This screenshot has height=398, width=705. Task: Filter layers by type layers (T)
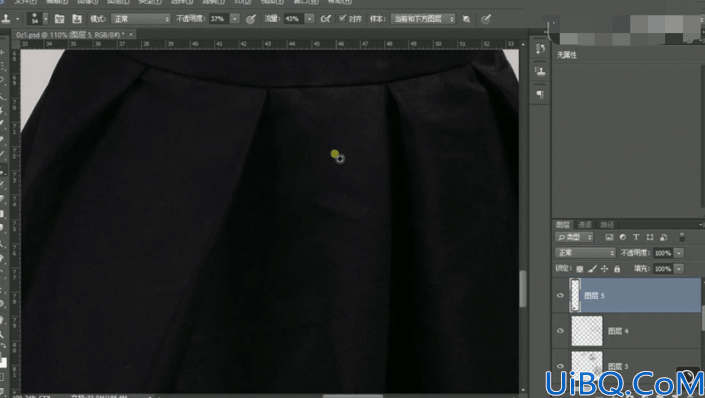tap(636, 237)
